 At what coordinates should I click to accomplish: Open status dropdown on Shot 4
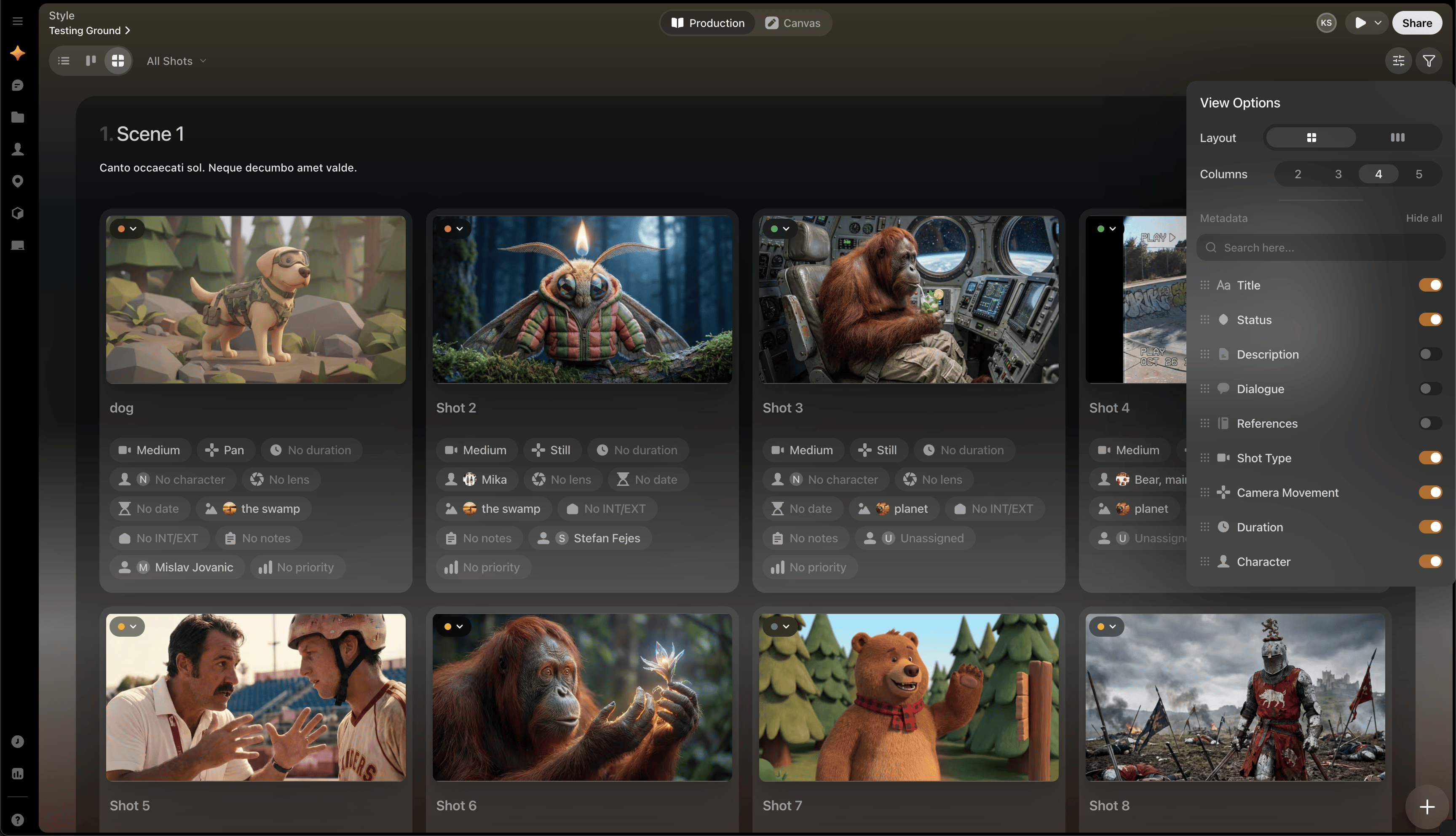[1106, 228]
